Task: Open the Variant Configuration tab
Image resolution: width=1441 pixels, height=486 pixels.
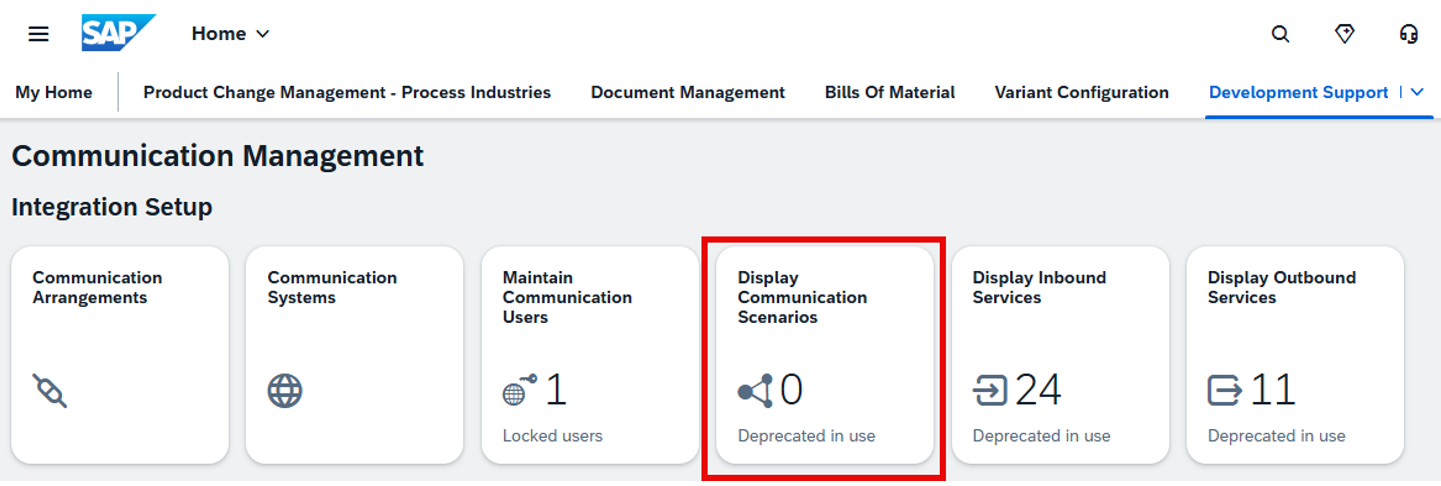Action: (1081, 93)
